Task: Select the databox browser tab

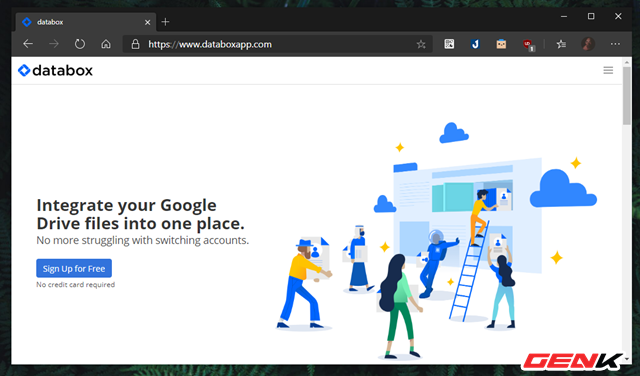Action: click(85, 22)
